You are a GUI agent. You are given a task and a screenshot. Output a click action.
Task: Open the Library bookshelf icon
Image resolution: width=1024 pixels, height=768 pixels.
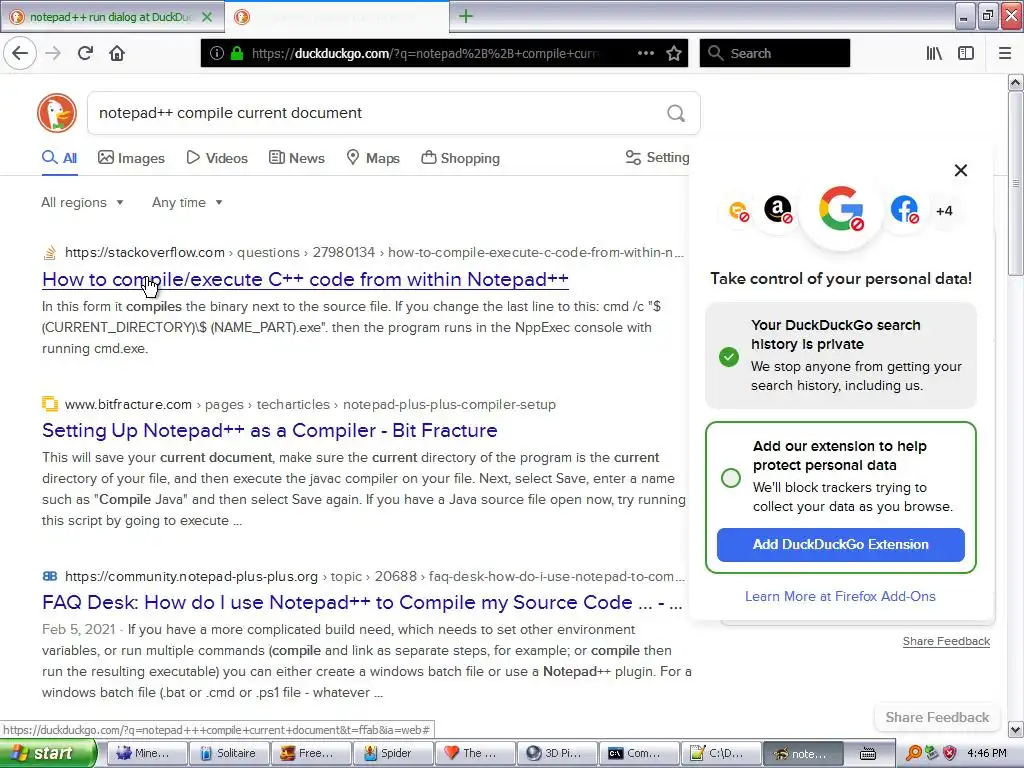tap(934, 53)
